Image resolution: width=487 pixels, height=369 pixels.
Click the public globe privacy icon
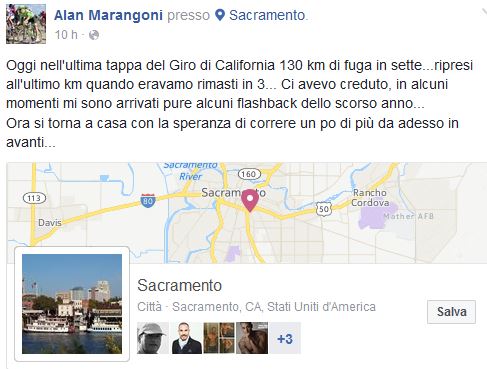pyautogui.click(x=94, y=35)
